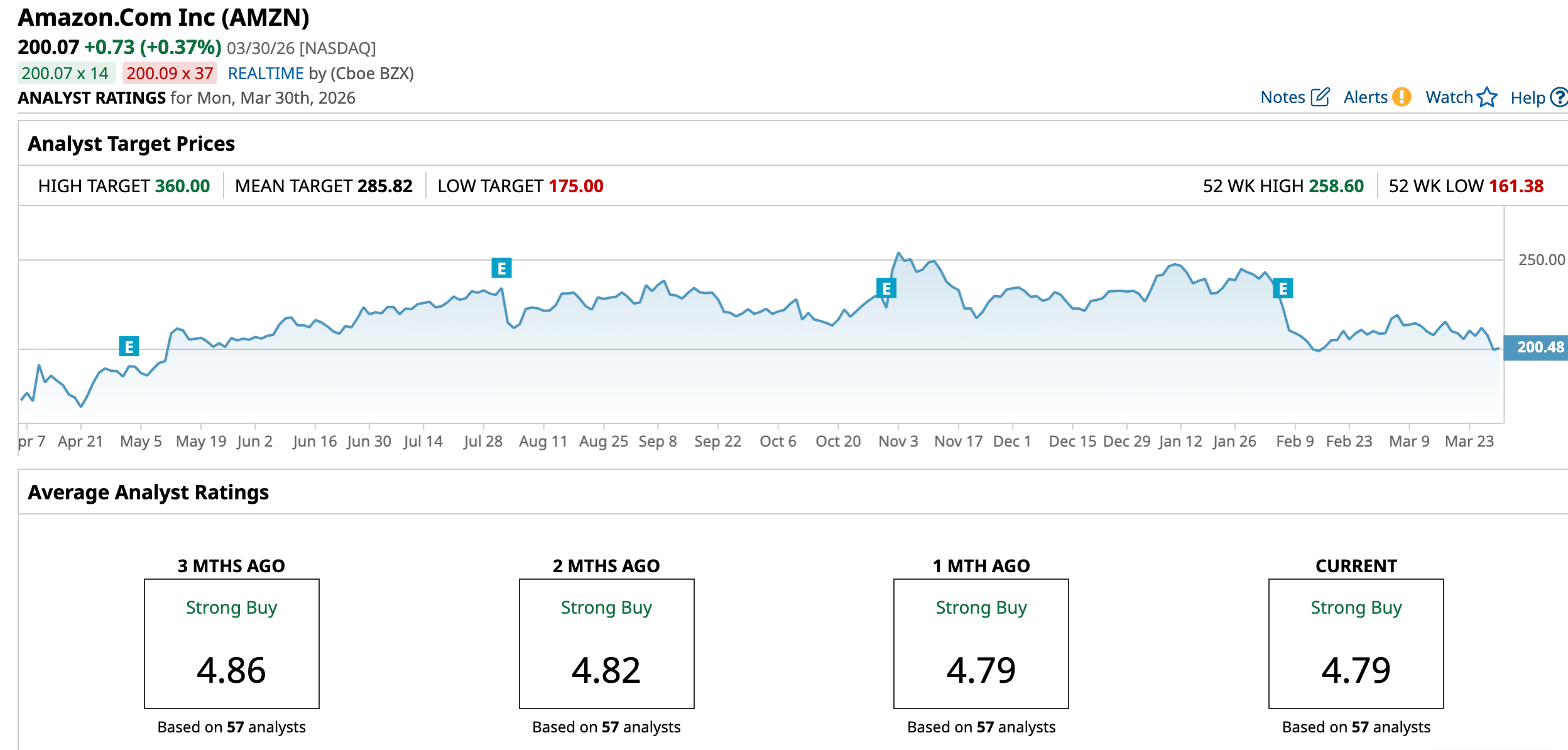Click the Watch link text

1449,97
